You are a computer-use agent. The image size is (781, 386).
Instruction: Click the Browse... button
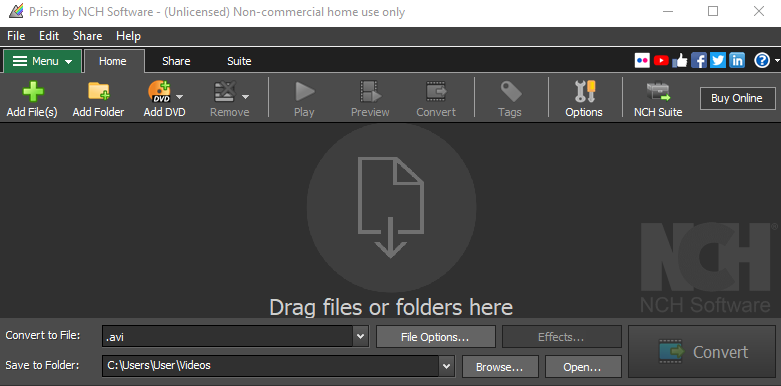[500, 367]
